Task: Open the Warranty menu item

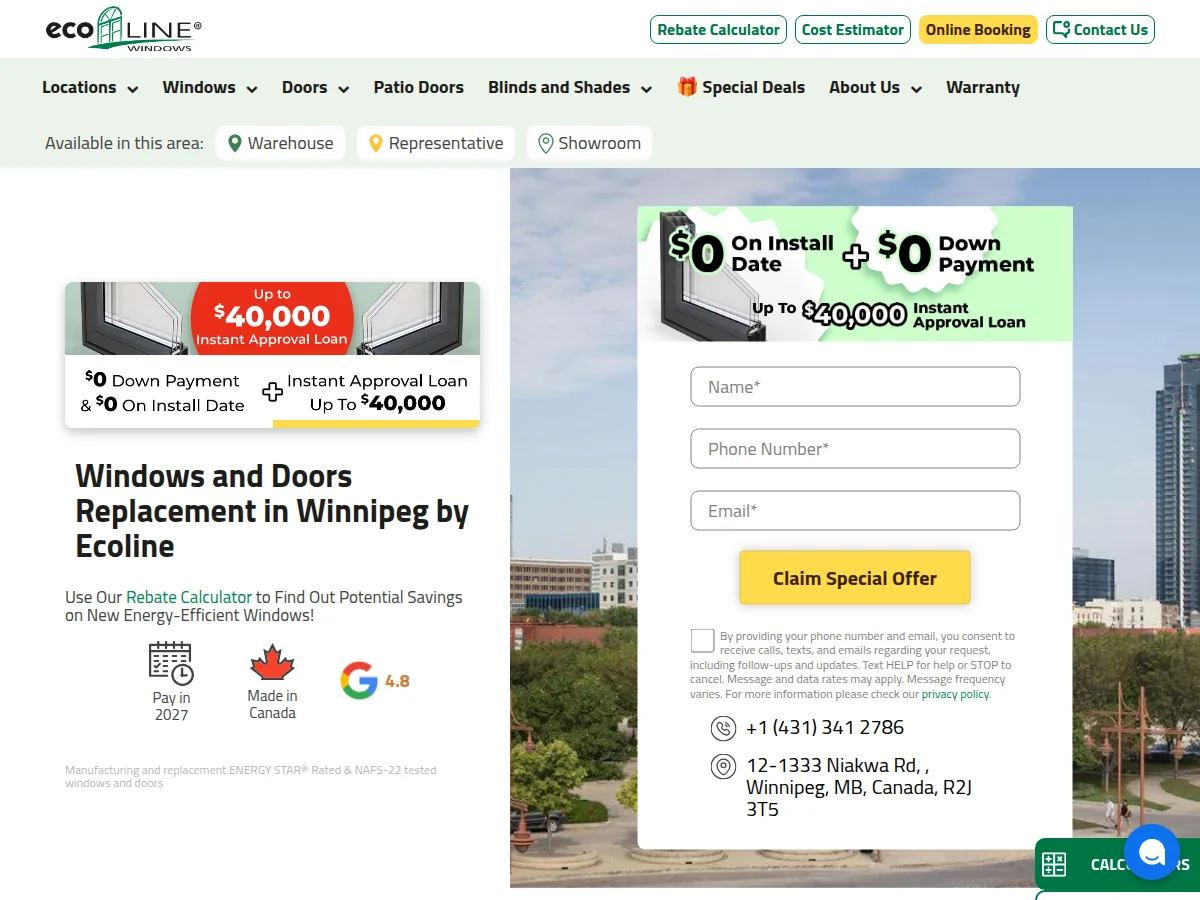Action: [x=983, y=87]
